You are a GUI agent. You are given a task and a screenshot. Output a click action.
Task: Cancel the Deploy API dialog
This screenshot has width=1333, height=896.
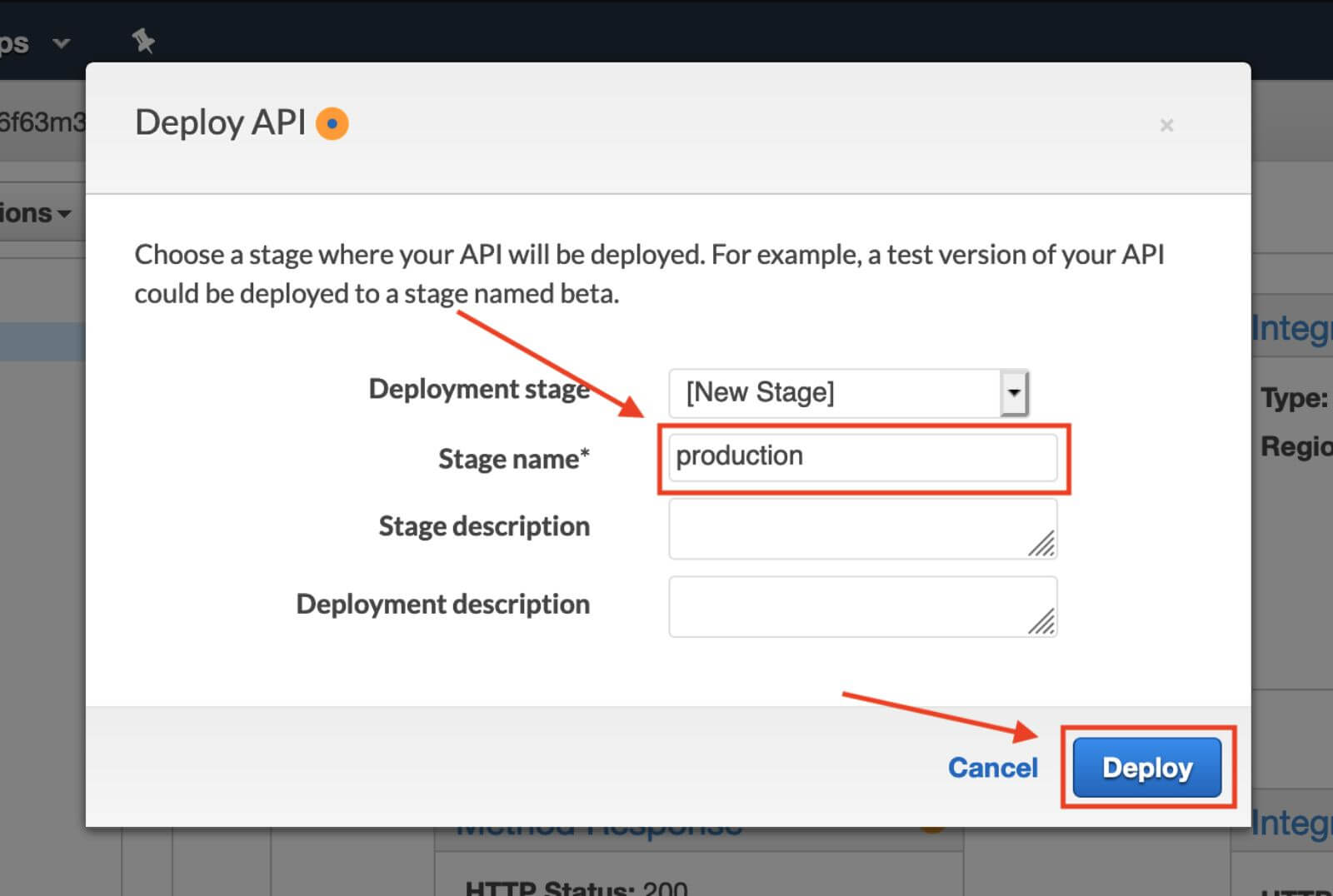tap(992, 767)
